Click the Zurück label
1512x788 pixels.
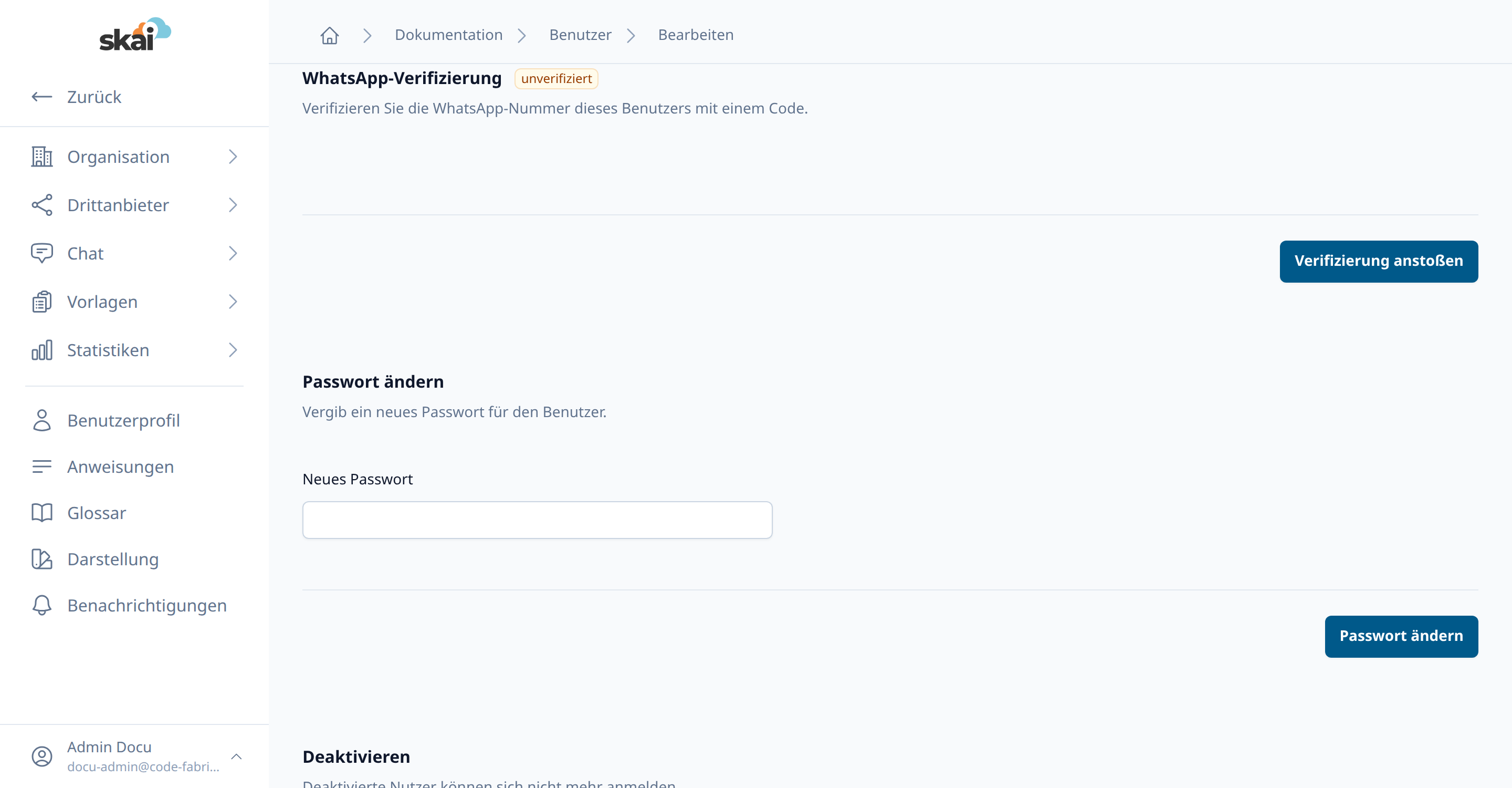coord(94,97)
